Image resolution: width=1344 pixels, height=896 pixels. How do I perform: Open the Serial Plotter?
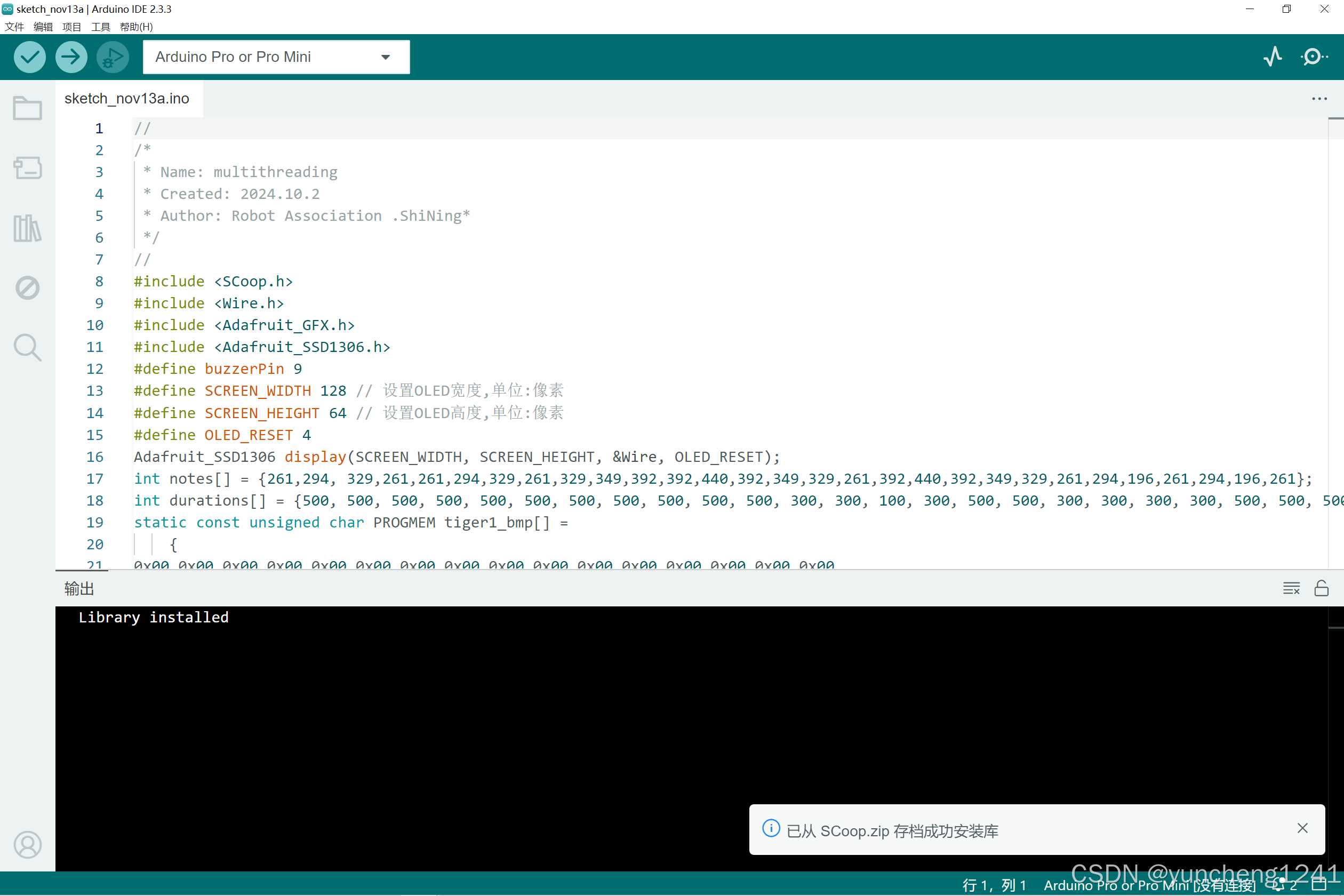[1273, 57]
